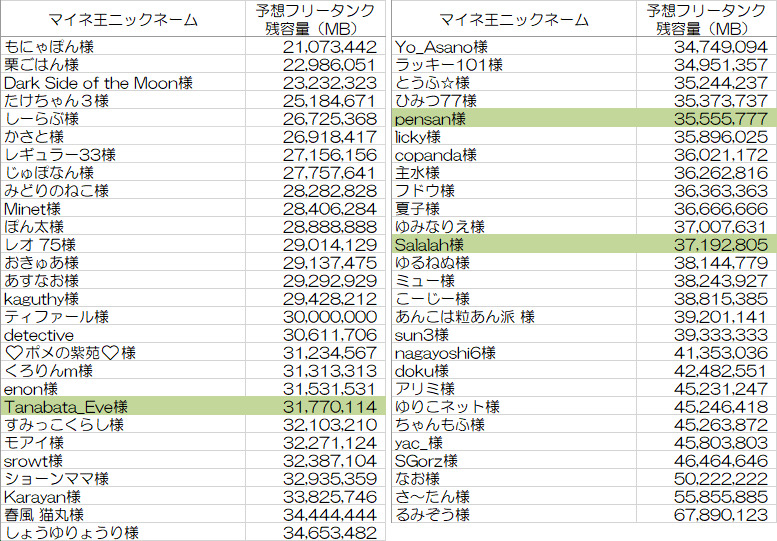Screen dimensions: 777x541
Task: Select the cell ひみつ77様
Action: pyautogui.click(x=514, y=101)
